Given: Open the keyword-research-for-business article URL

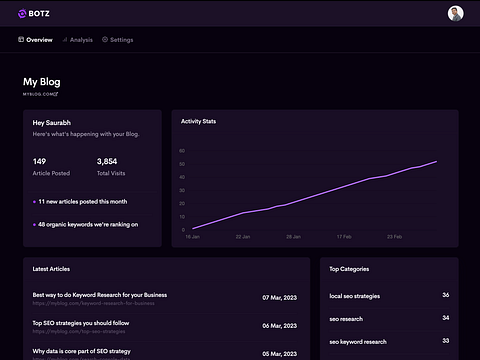Looking at the screenshot, I should coord(93,303).
